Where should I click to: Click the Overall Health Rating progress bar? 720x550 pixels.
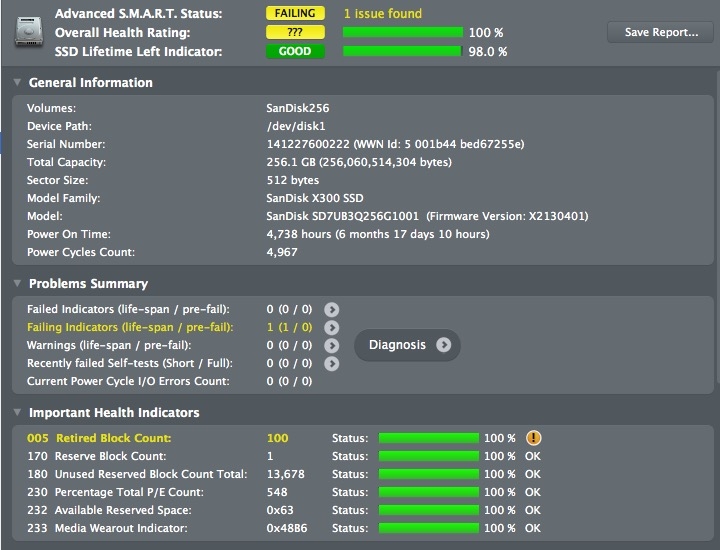[x=403, y=33]
